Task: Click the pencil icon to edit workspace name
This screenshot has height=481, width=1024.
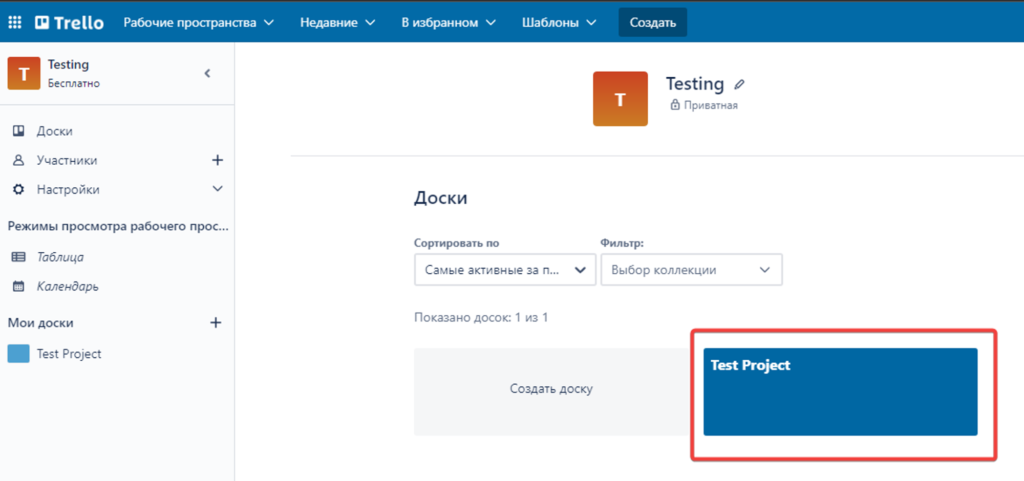Action: point(740,84)
